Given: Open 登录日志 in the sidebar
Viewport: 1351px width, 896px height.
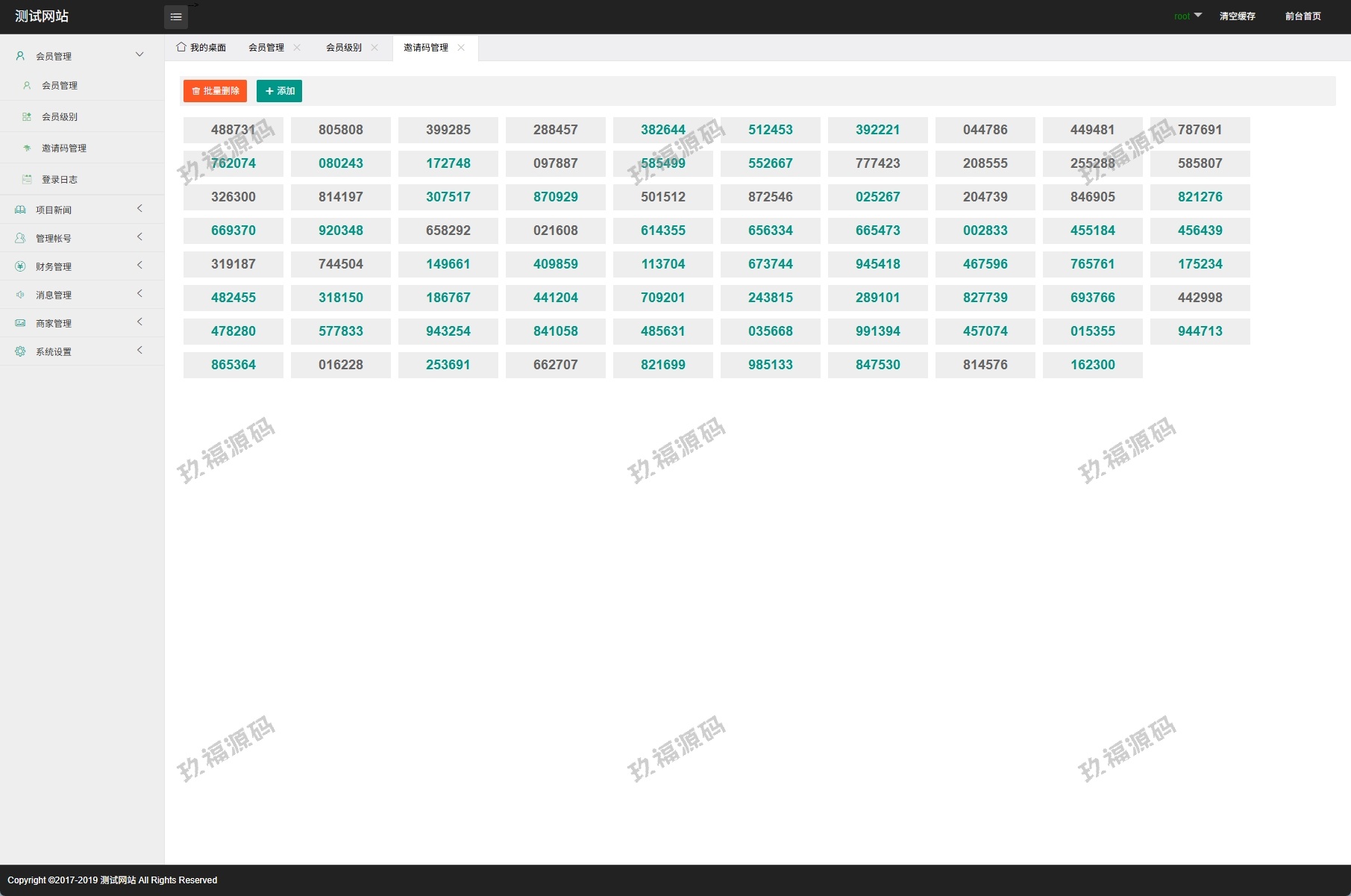Looking at the screenshot, I should [60, 179].
